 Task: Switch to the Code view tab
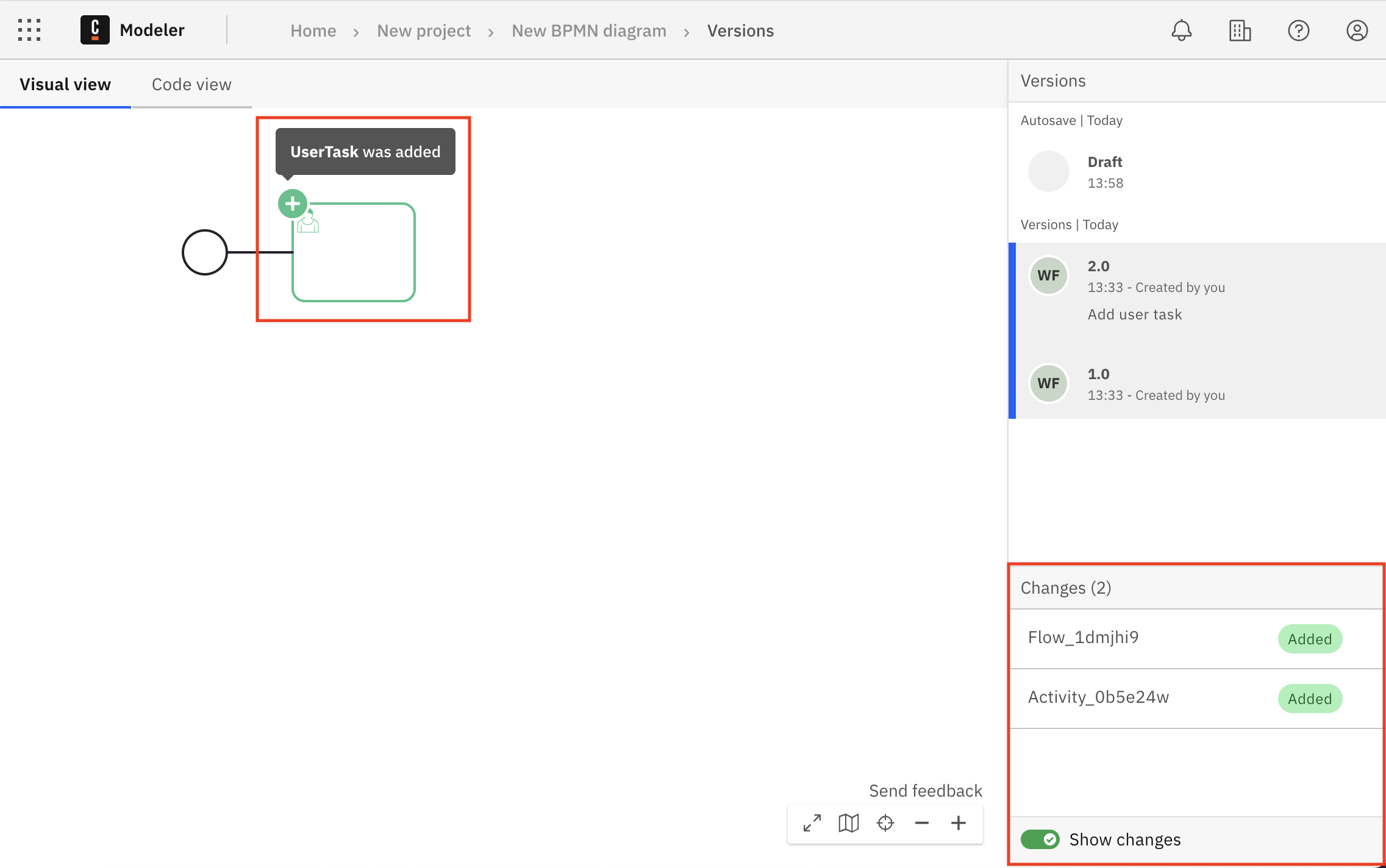pos(191,84)
